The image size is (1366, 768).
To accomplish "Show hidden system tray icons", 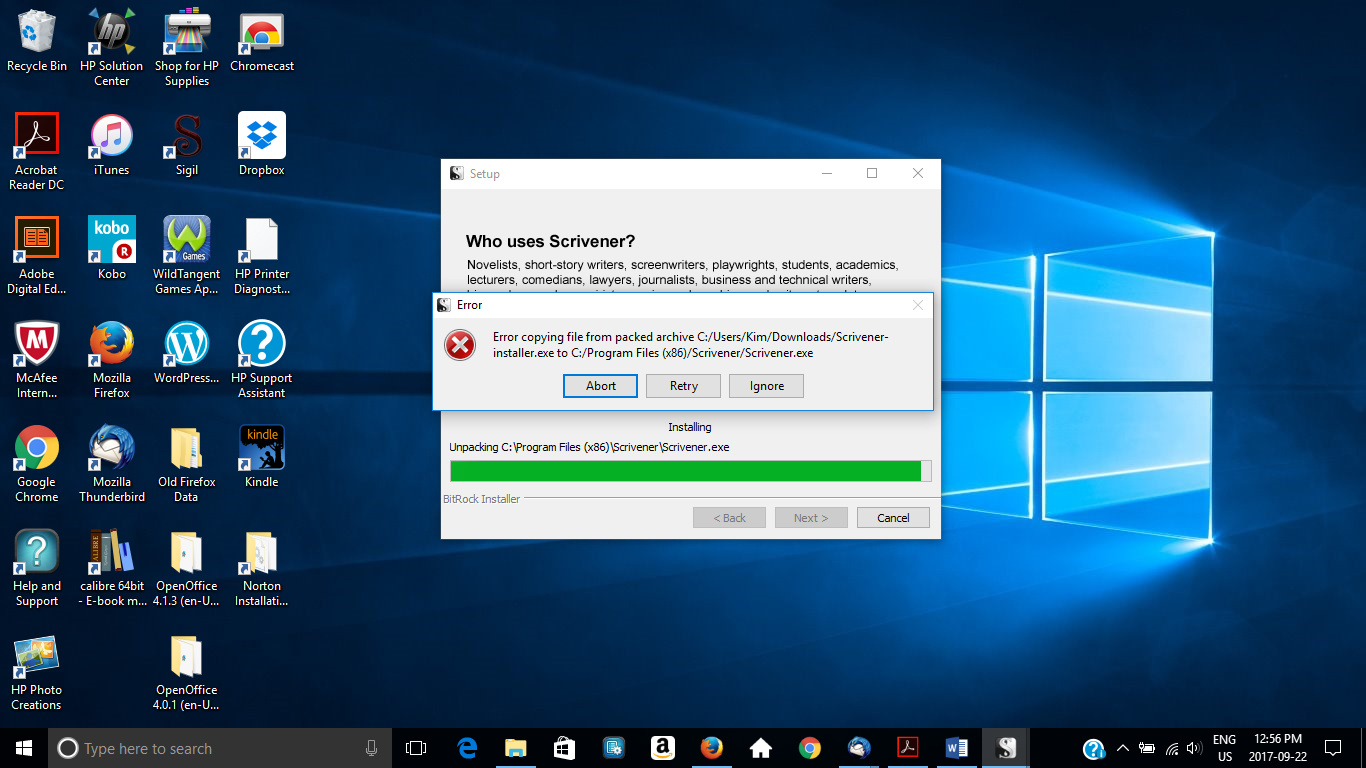I will point(1122,748).
